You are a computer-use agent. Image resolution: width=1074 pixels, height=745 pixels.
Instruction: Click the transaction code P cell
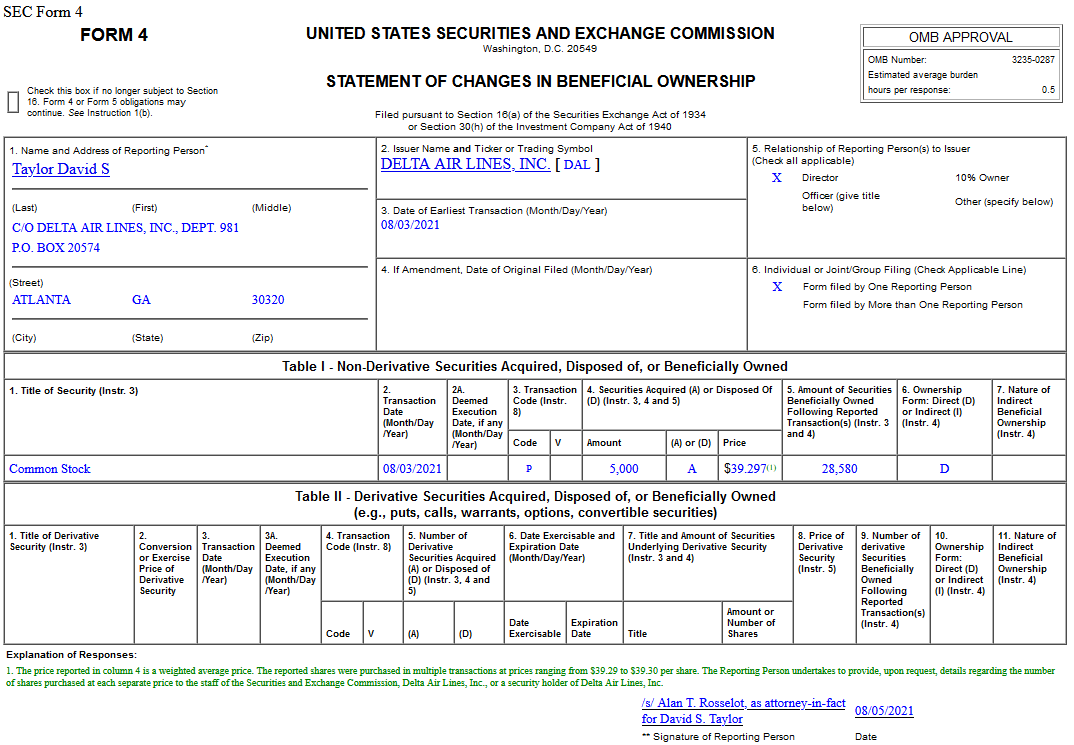tap(529, 469)
